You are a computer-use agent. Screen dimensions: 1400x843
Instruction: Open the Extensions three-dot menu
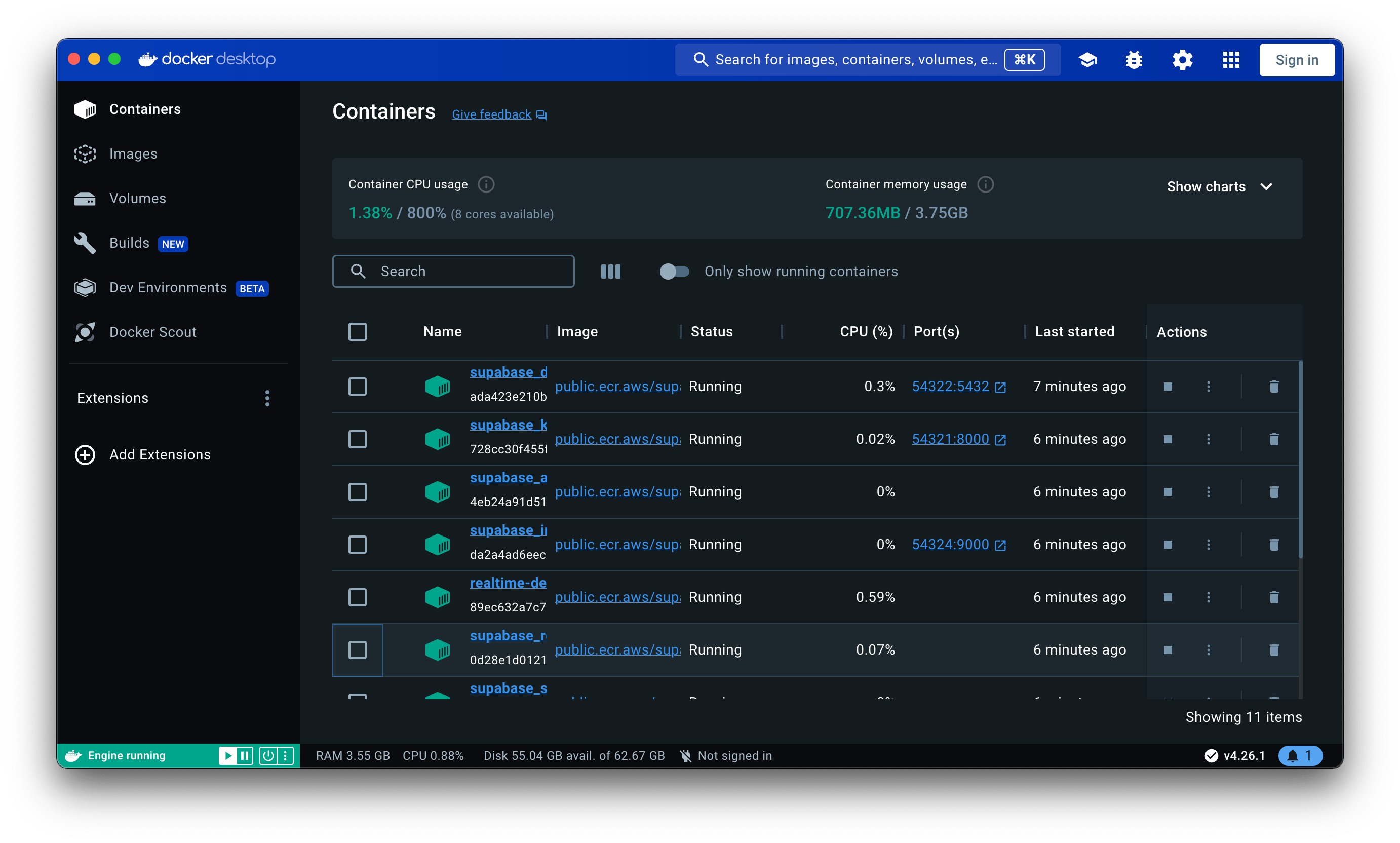coord(267,398)
